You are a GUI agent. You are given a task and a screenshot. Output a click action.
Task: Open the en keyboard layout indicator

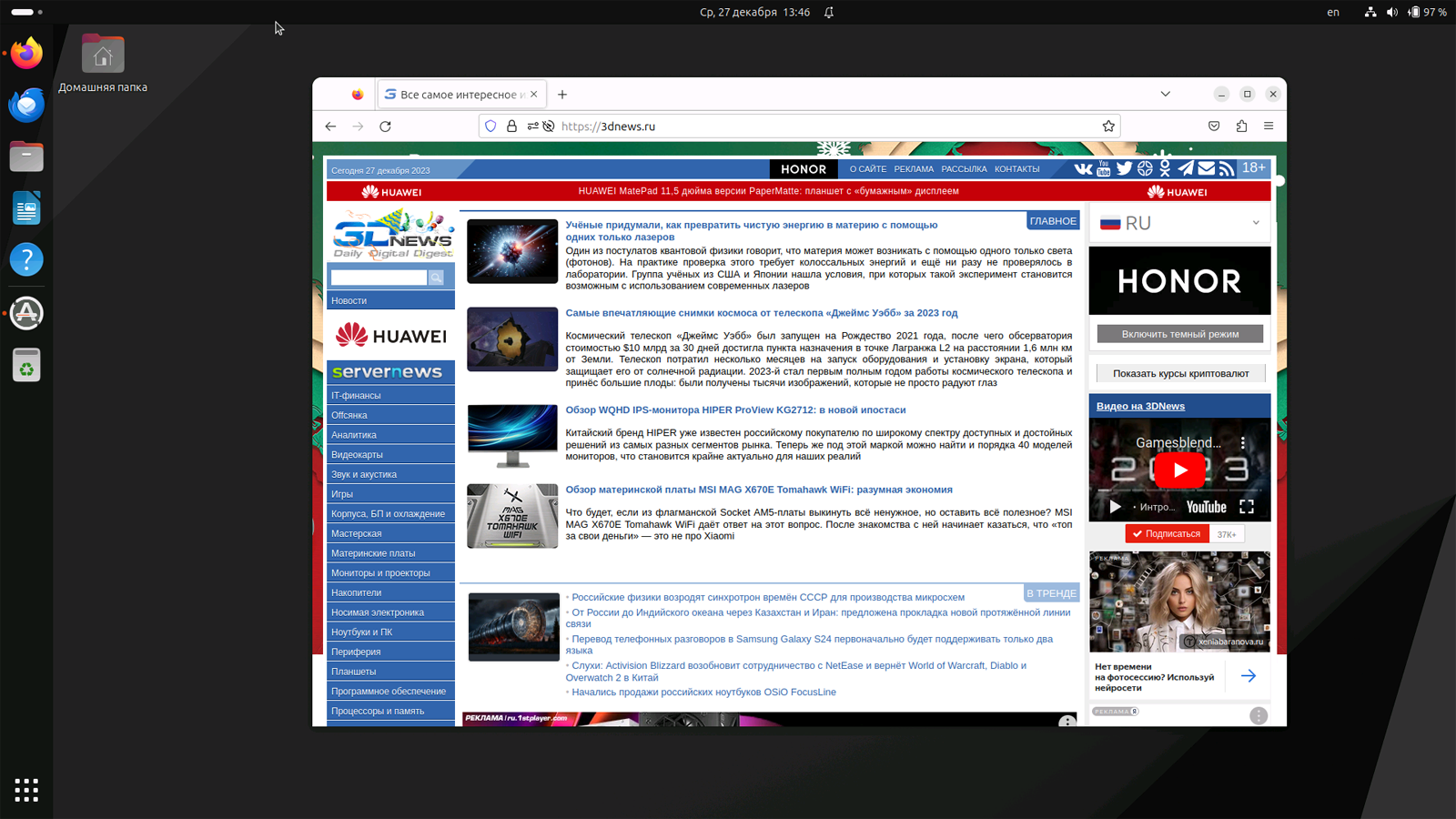coord(1333,12)
